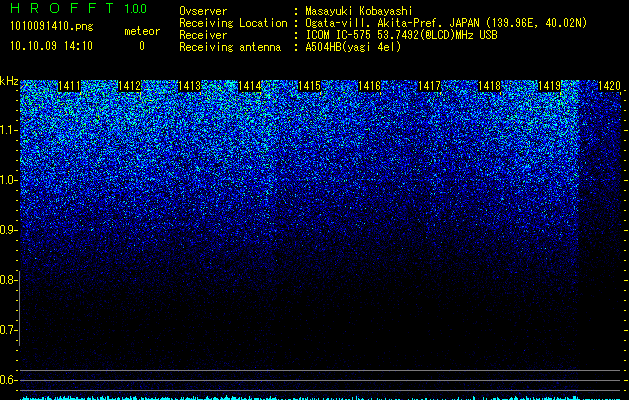Click the 0.6 frequency axis label
The height and width of the screenshot is (400, 629).
click(x=9, y=380)
